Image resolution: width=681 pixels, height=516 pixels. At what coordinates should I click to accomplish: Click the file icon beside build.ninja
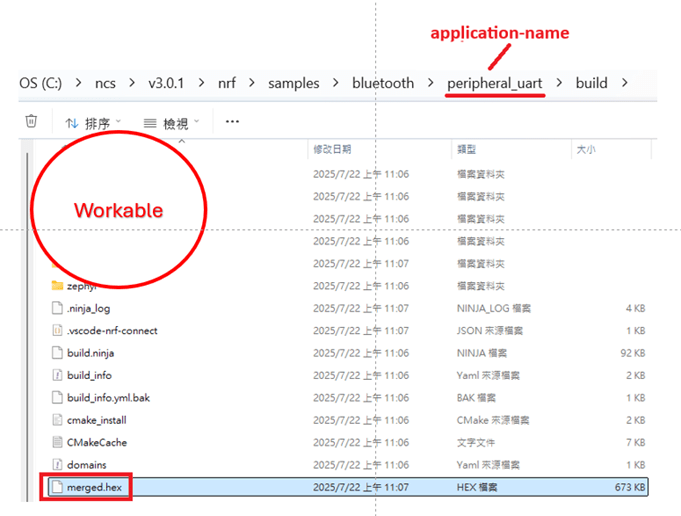[57, 353]
